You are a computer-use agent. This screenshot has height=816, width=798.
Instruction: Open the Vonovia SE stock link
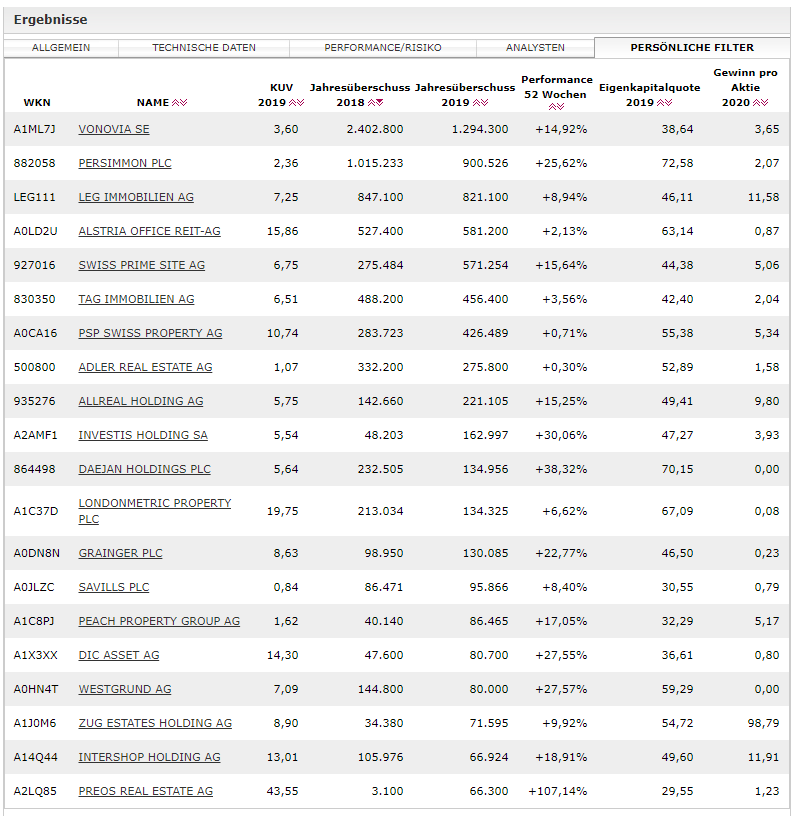[x=114, y=129]
